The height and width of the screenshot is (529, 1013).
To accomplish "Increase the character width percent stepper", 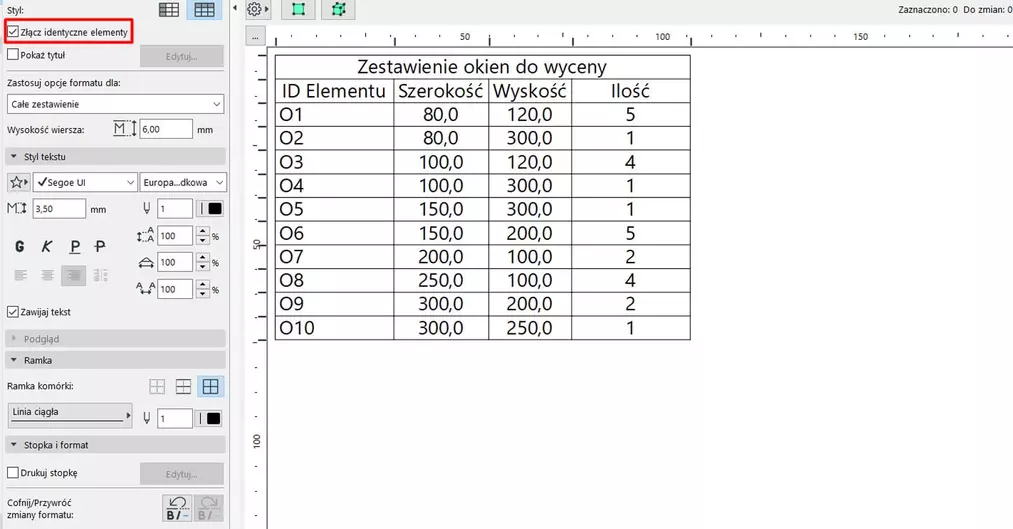I will [203, 258].
